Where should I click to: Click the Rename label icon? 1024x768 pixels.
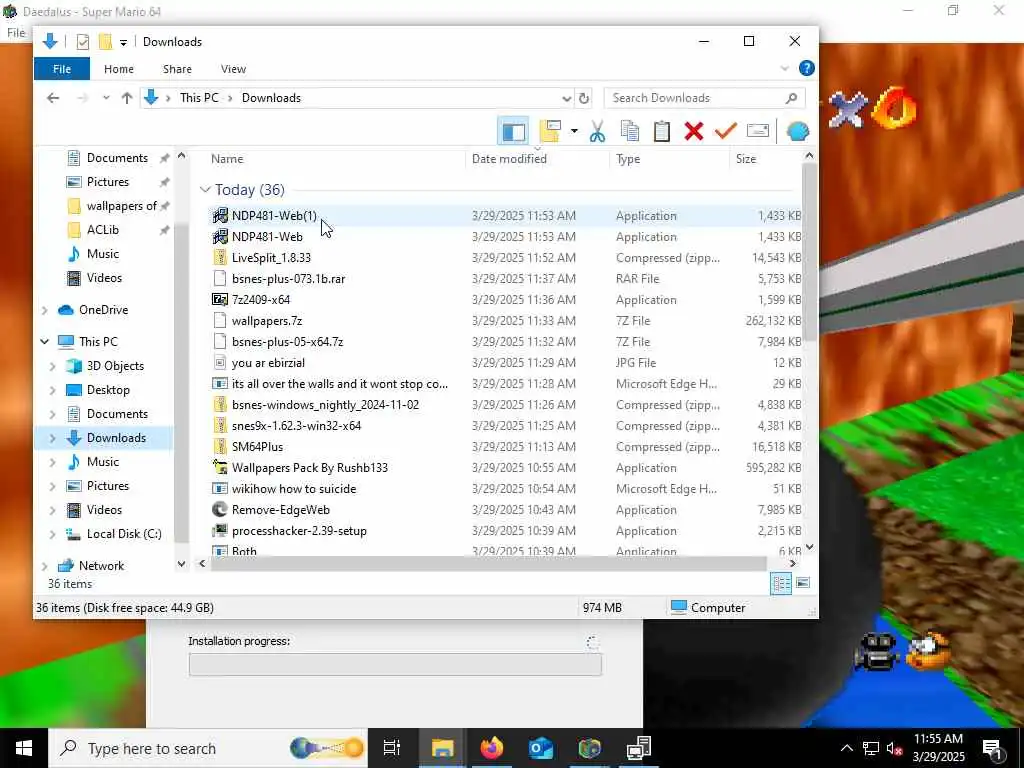[x=758, y=131]
